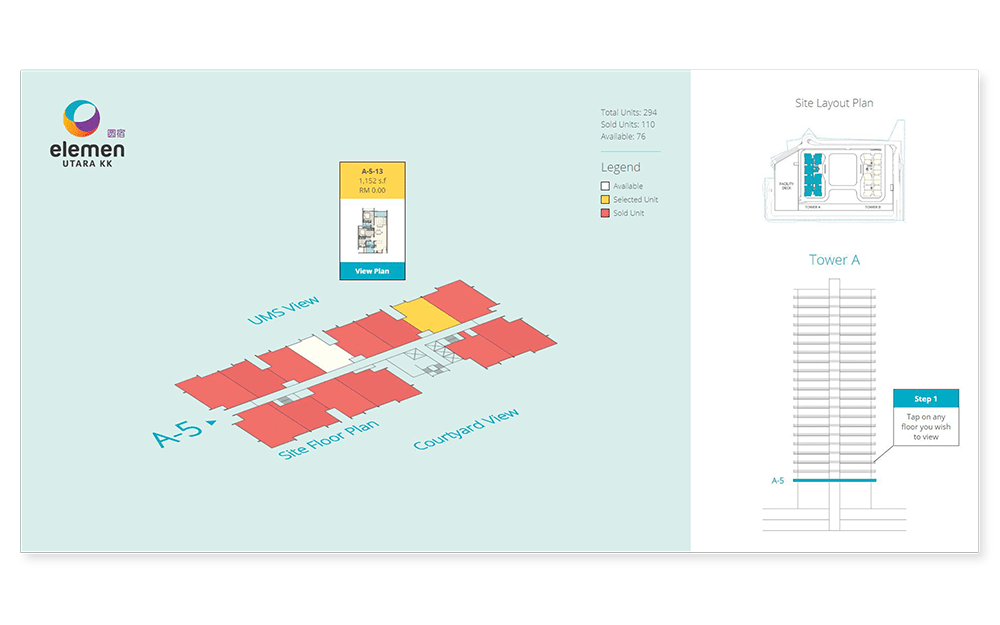Open the Site Layout Plan view
1000x625 pixels.
tap(833, 103)
